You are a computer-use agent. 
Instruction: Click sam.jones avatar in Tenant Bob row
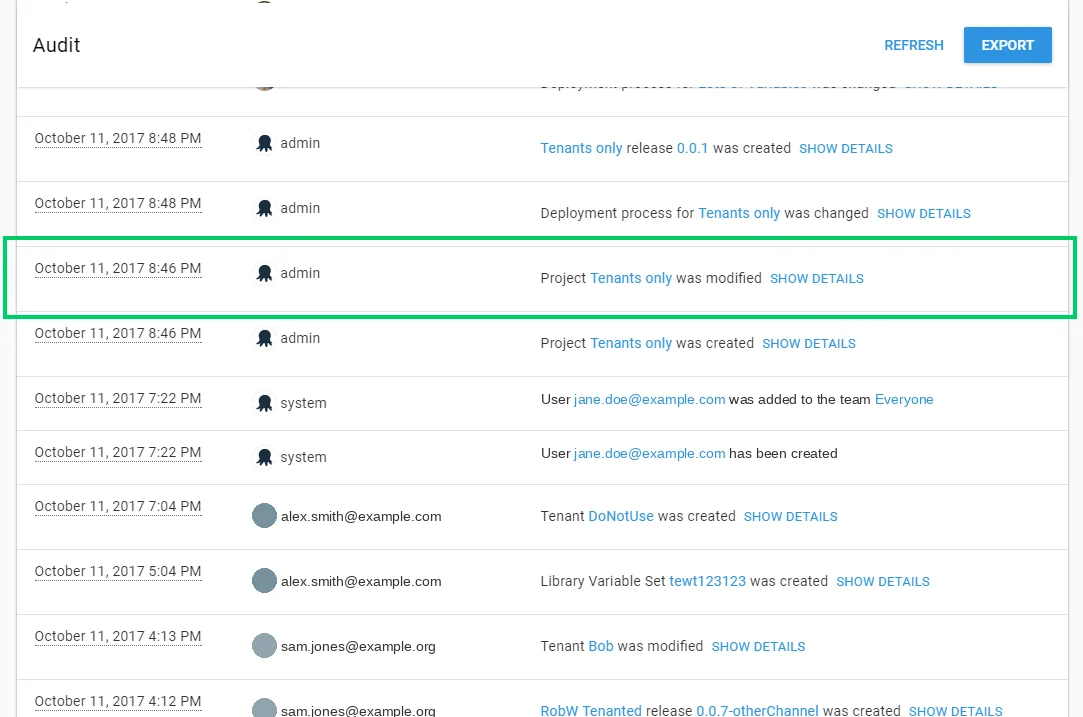click(264, 645)
